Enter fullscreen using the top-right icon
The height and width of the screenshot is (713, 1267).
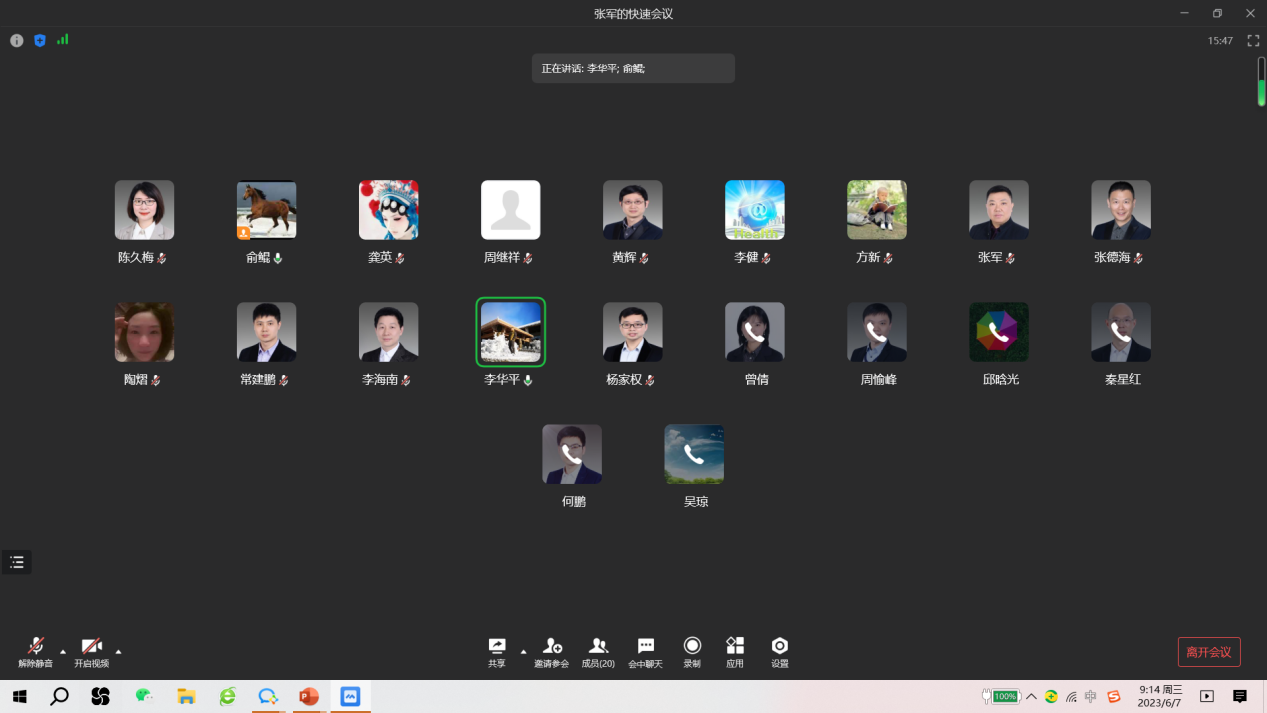tap(1253, 41)
